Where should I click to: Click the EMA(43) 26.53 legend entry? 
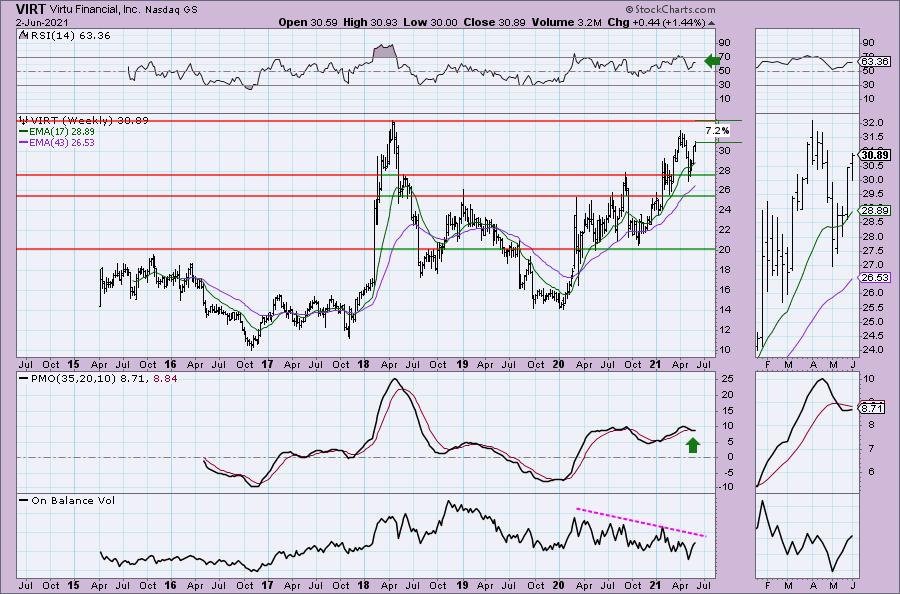pyautogui.click(x=62, y=142)
